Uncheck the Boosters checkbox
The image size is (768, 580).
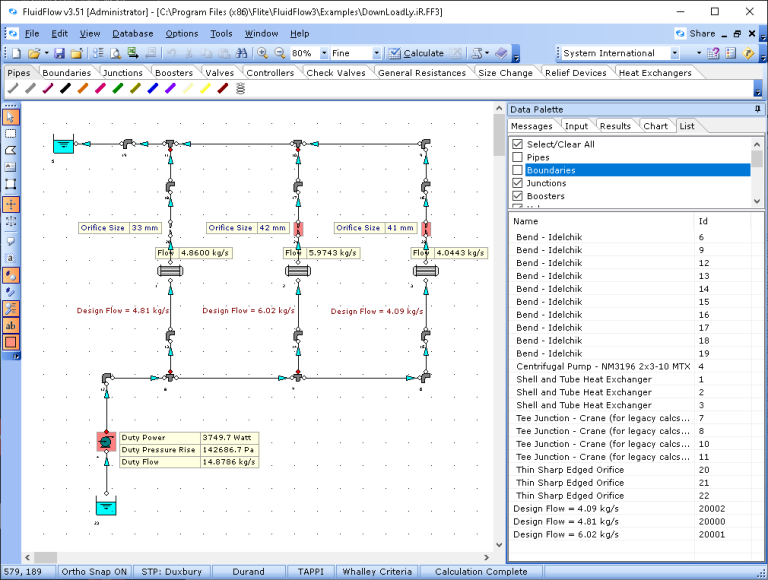point(517,196)
